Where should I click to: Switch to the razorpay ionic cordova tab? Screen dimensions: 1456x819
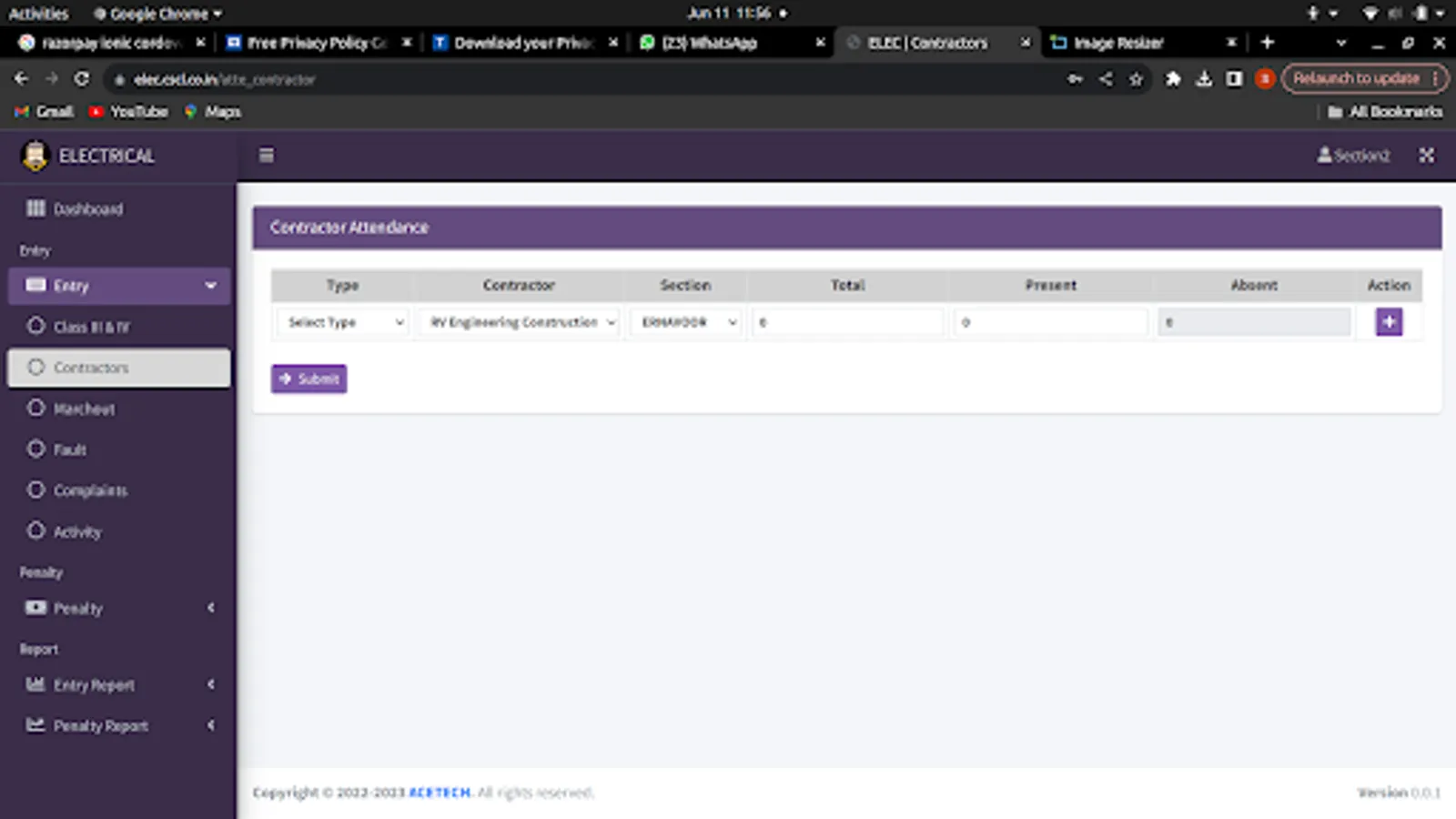tap(111, 43)
